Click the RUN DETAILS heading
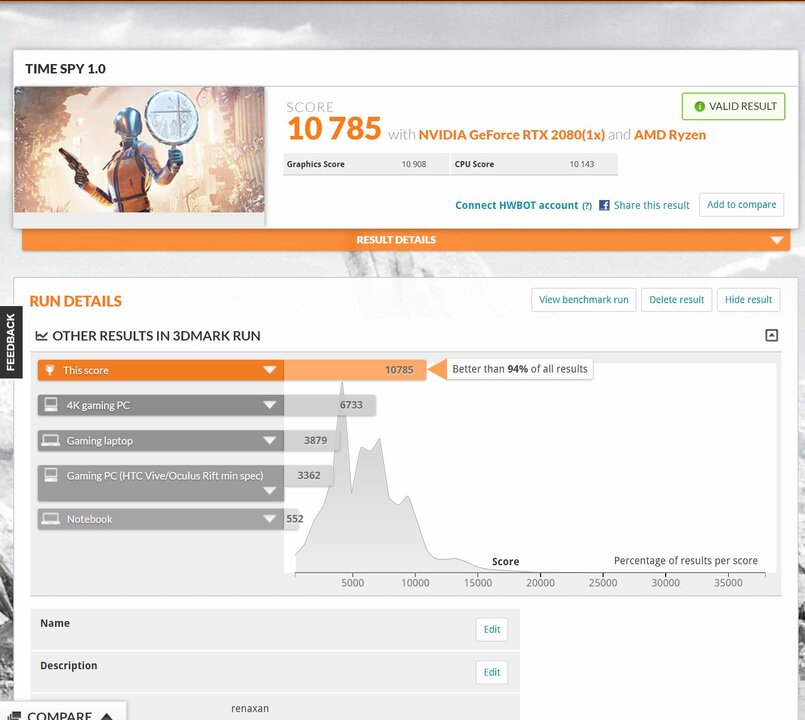The height and width of the screenshot is (720, 805). (75, 301)
